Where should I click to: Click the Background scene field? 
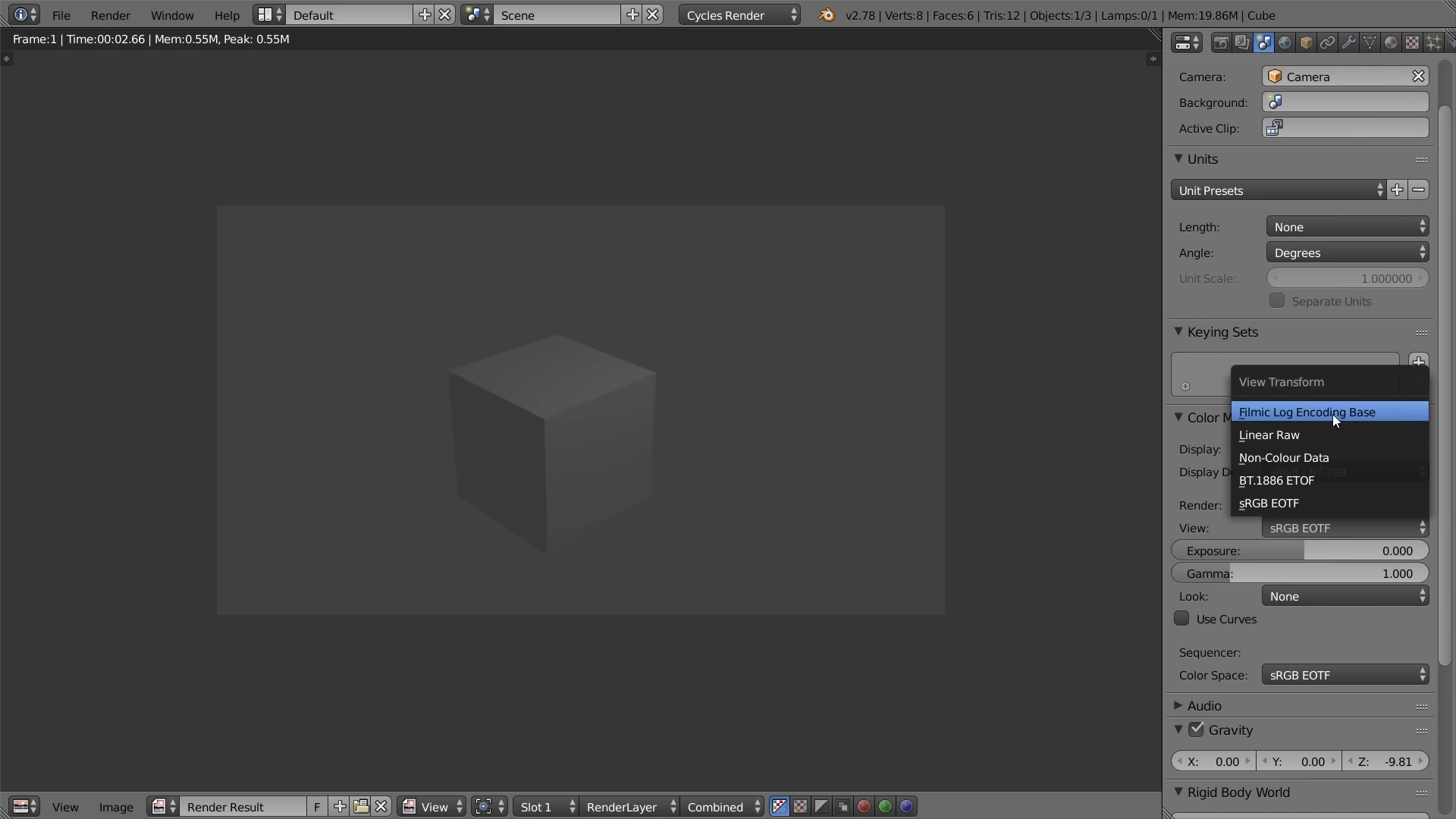pos(1345,102)
